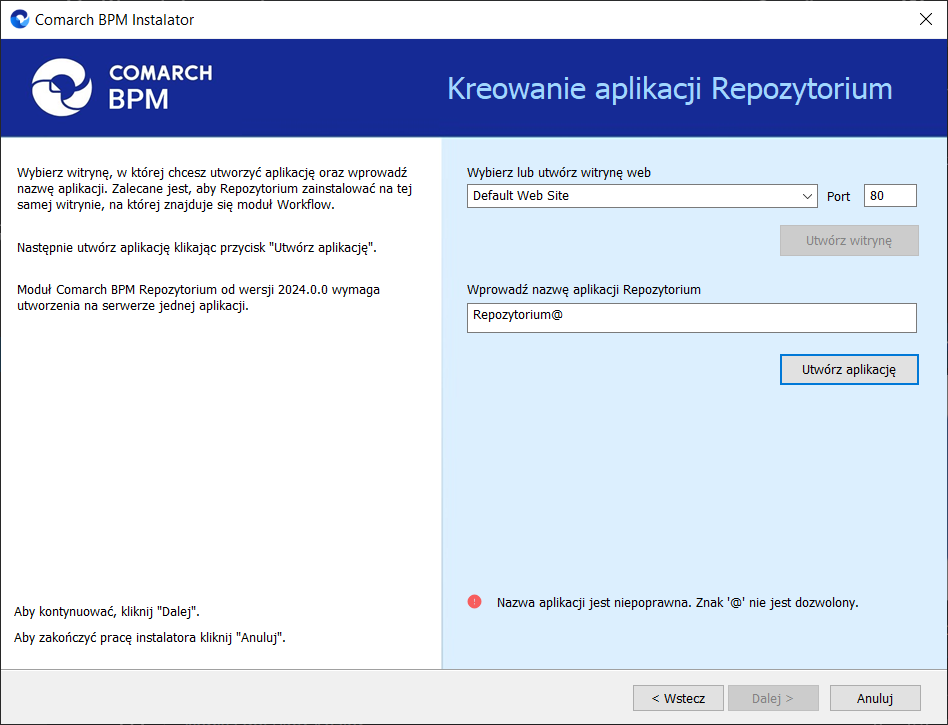Click the Utwórz witrynę button
Viewport: 948px width, 725px height.
(x=849, y=241)
